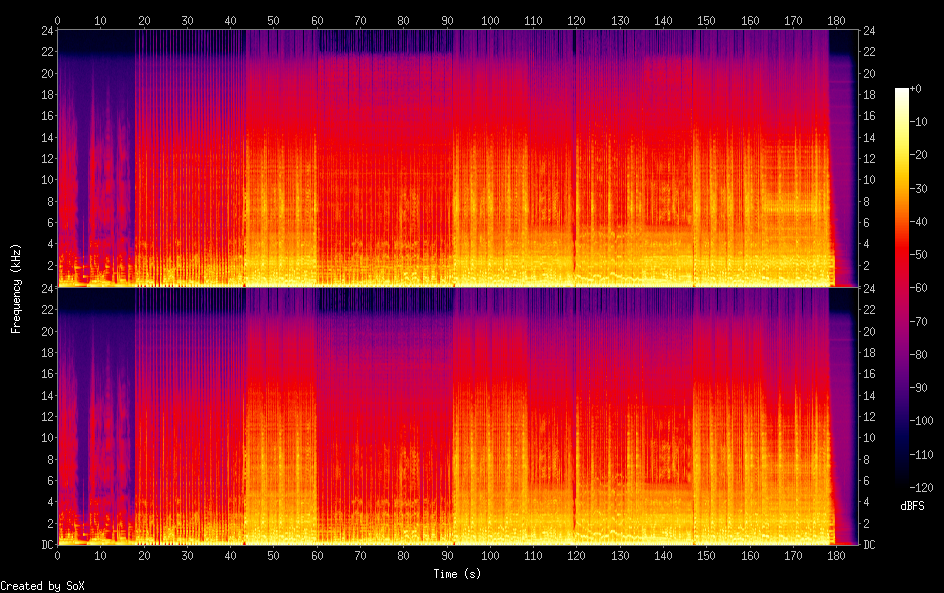Click the lower channel spectrogram plot
Viewport: 944px width, 593px height.
pyautogui.click(x=458, y=416)
